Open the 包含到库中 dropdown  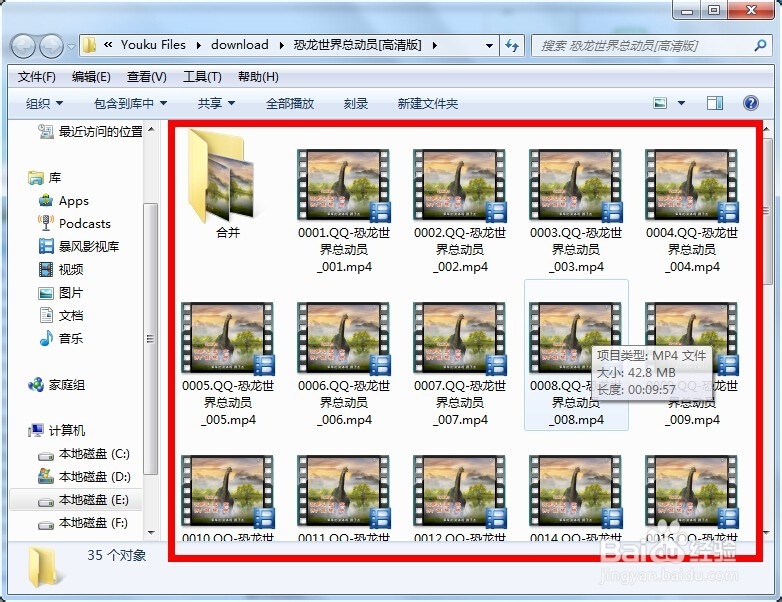tap(130, 104)
